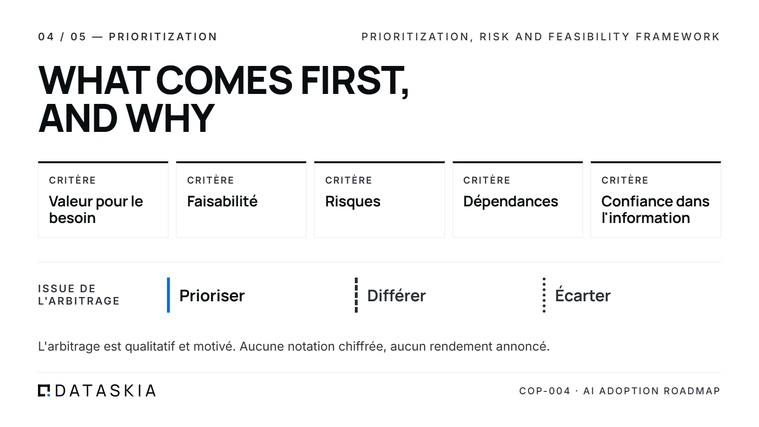Viewport: 759px width, 427px height.
Task: Click the Prioritization, Risk and Feasibility header
Action: (x=541, y=37)
